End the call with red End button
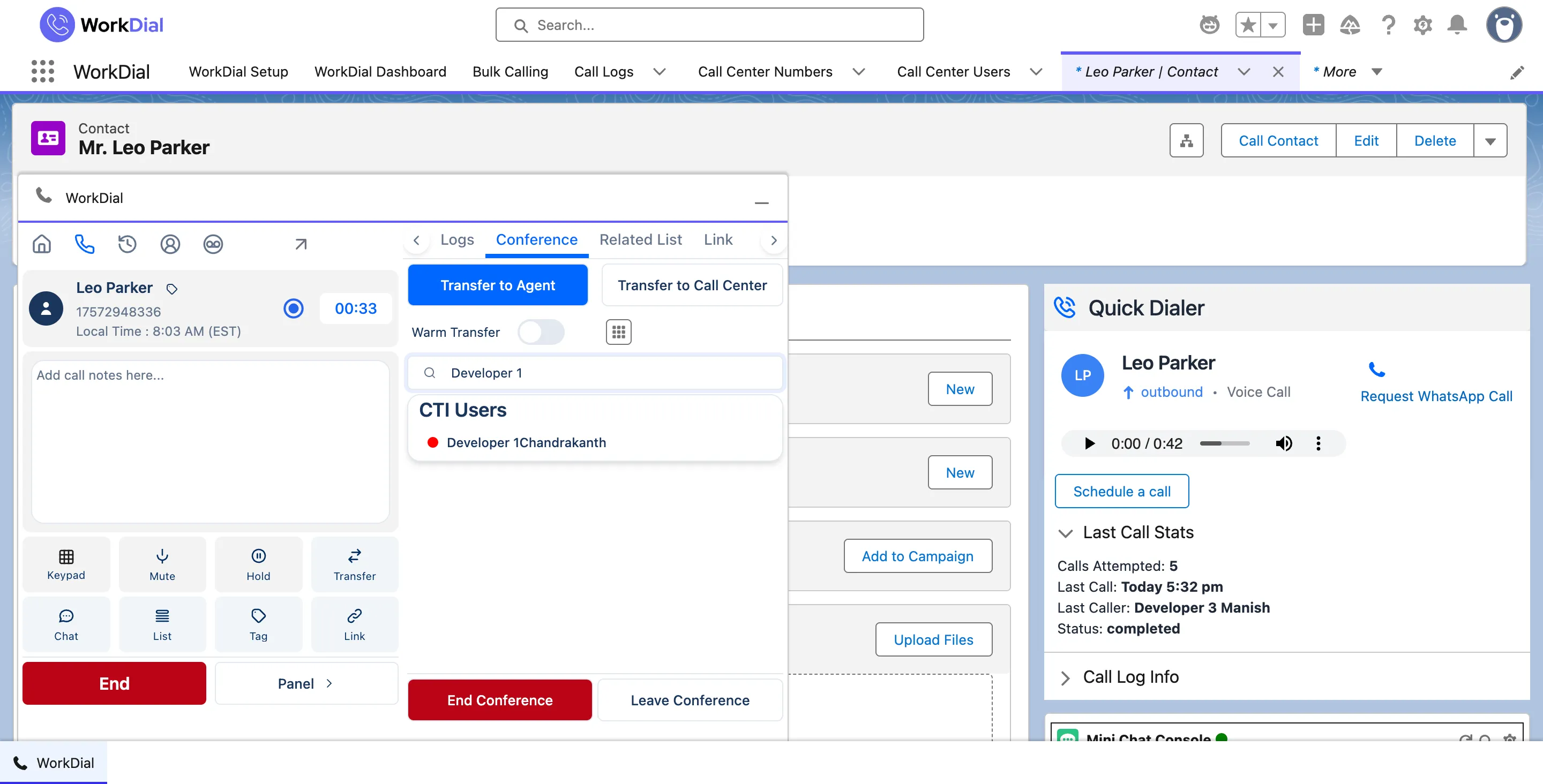Image resolution: width=1543 pixels, height=784 pixels. [x=114, y=683]
